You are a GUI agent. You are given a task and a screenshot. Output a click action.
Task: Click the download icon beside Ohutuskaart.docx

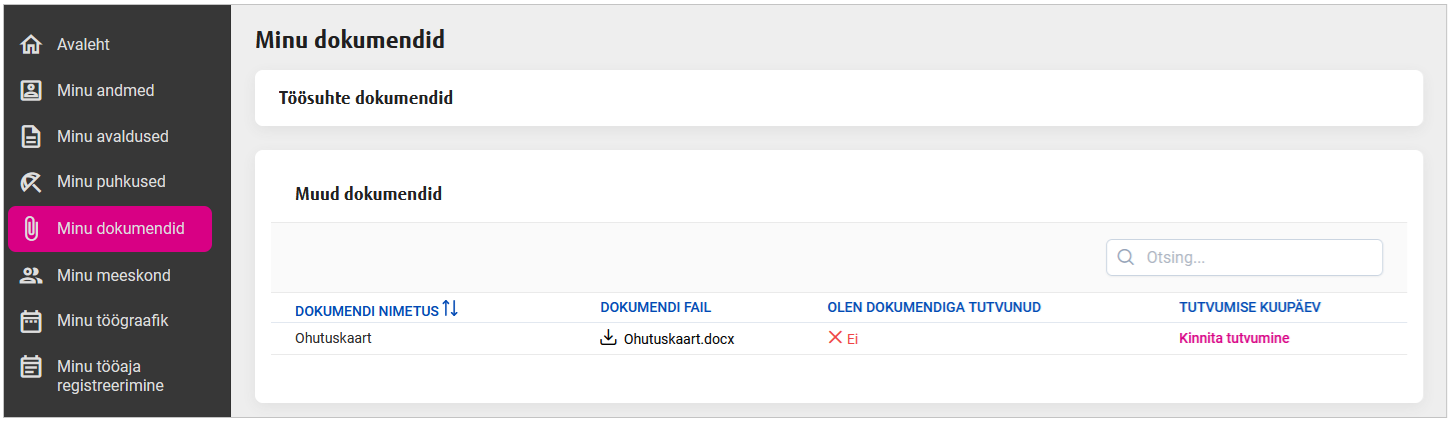tap(608, 338)
